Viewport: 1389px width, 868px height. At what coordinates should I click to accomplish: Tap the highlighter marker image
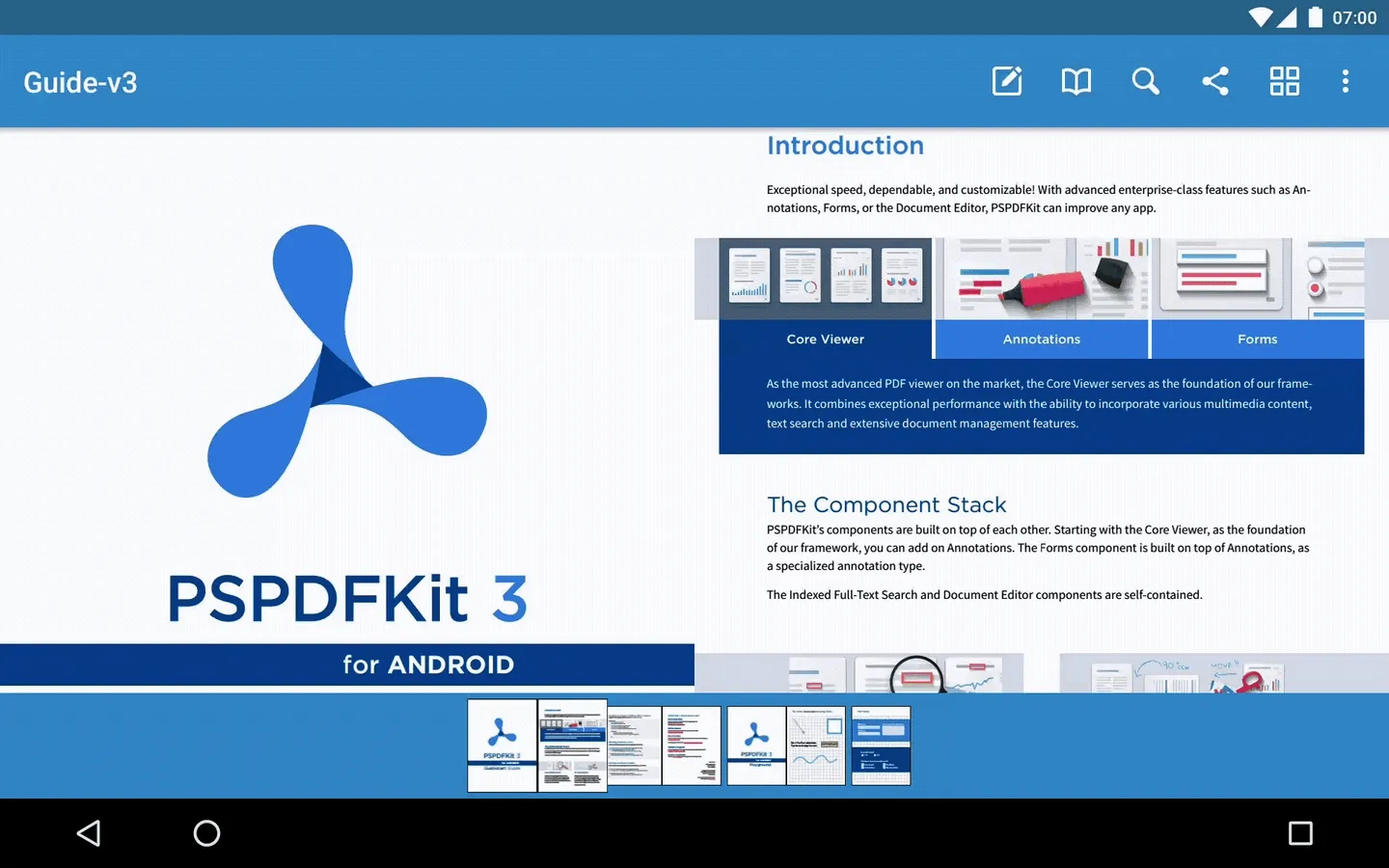(1042, 279)
